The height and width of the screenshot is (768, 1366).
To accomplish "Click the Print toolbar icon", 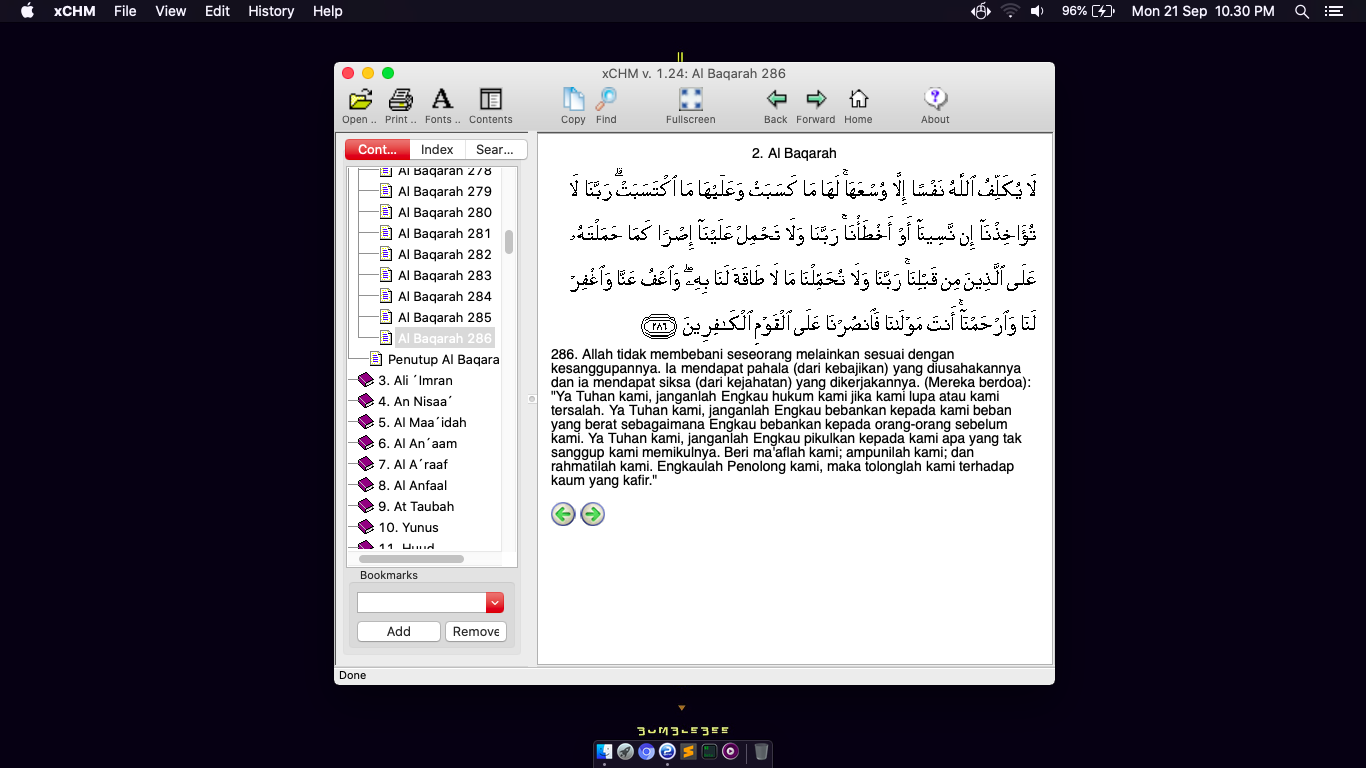I will [x=401, y=99].
